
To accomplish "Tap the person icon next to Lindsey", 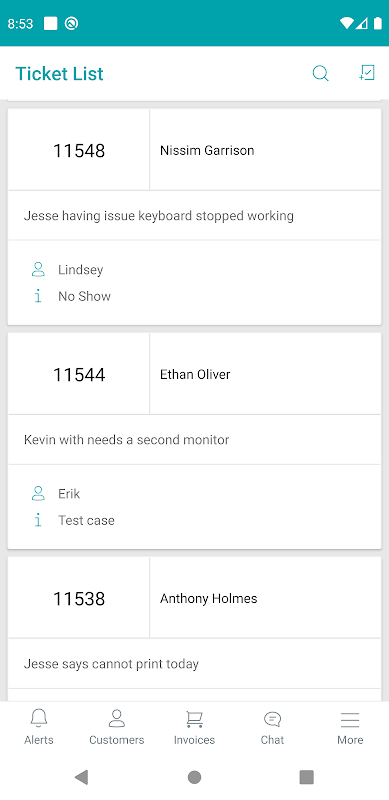I will point(38,269).
